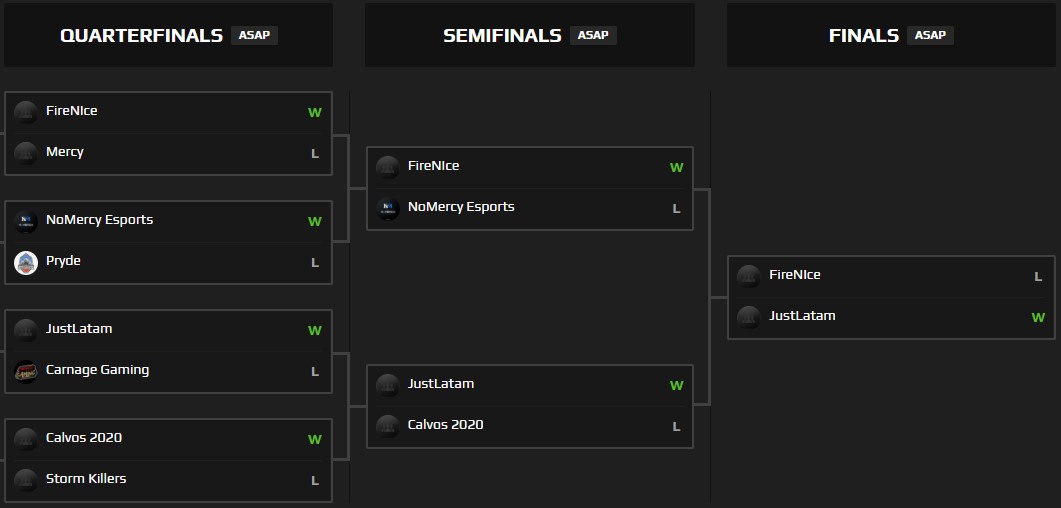
Task: Open the JustLatam semifinal team link
Action: (441, 384)
